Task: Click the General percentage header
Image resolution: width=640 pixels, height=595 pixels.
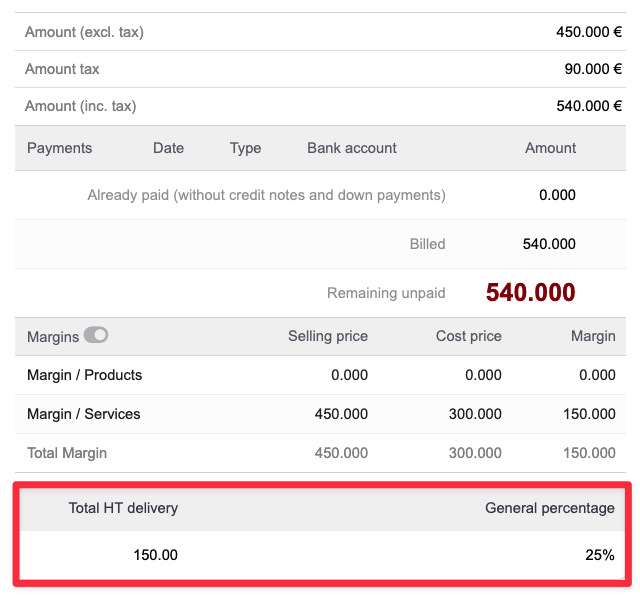Action: [x=549, y=508]
